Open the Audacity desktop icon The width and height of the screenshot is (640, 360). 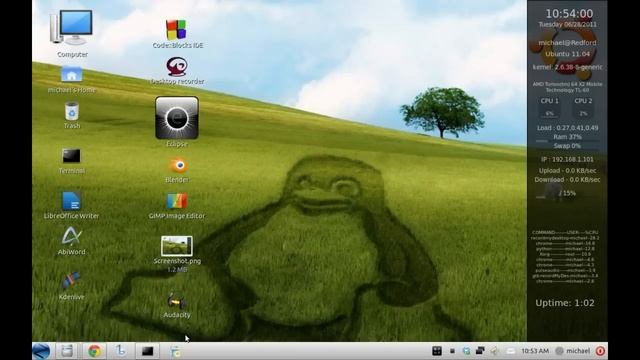tap(177, 302)
